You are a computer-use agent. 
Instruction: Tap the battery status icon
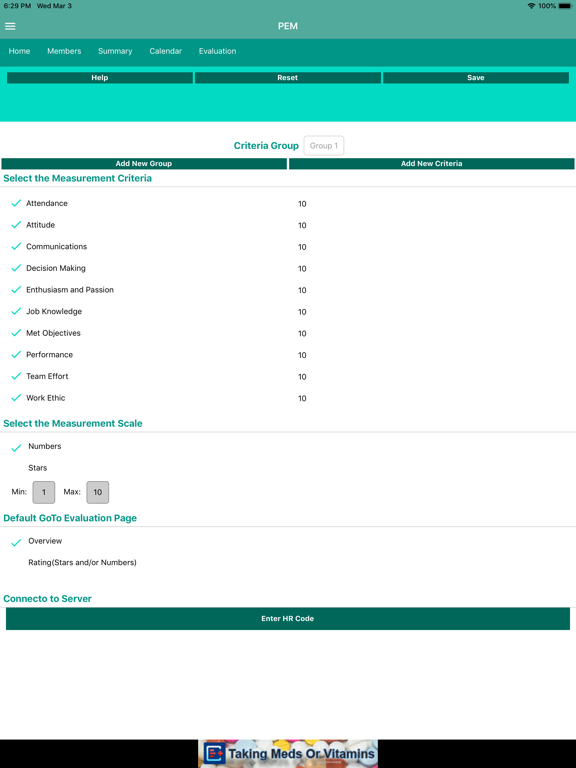pyautogui.click(x=565, y=6)
